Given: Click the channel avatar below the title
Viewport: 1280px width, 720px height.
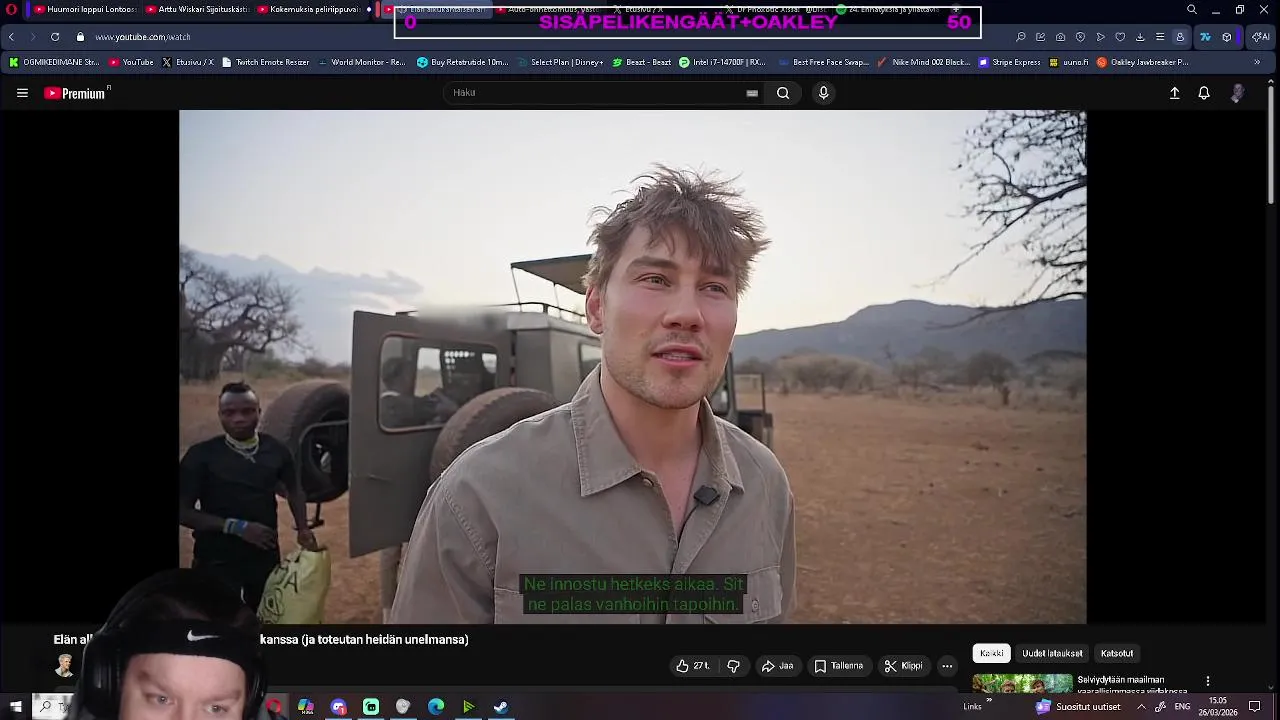Looking at the screenshot, I should [x=65, y=666].
